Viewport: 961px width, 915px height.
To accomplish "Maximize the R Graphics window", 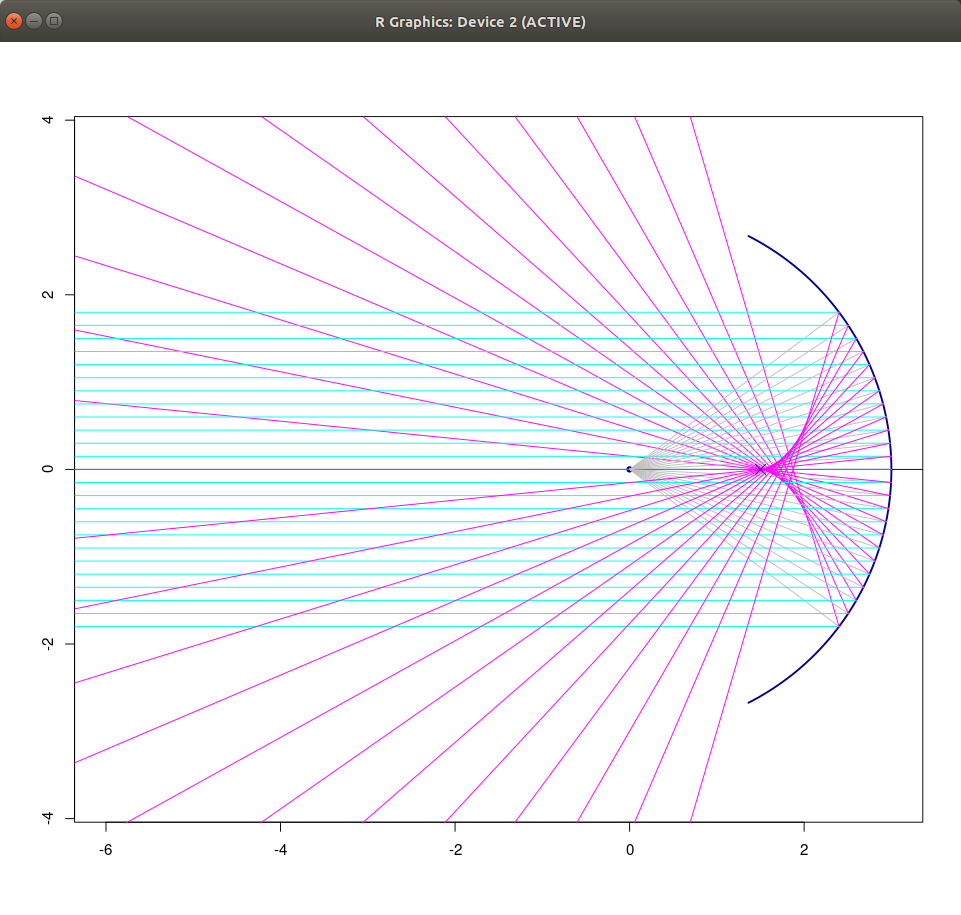I will pyautogui.click(x=54, y=21).
